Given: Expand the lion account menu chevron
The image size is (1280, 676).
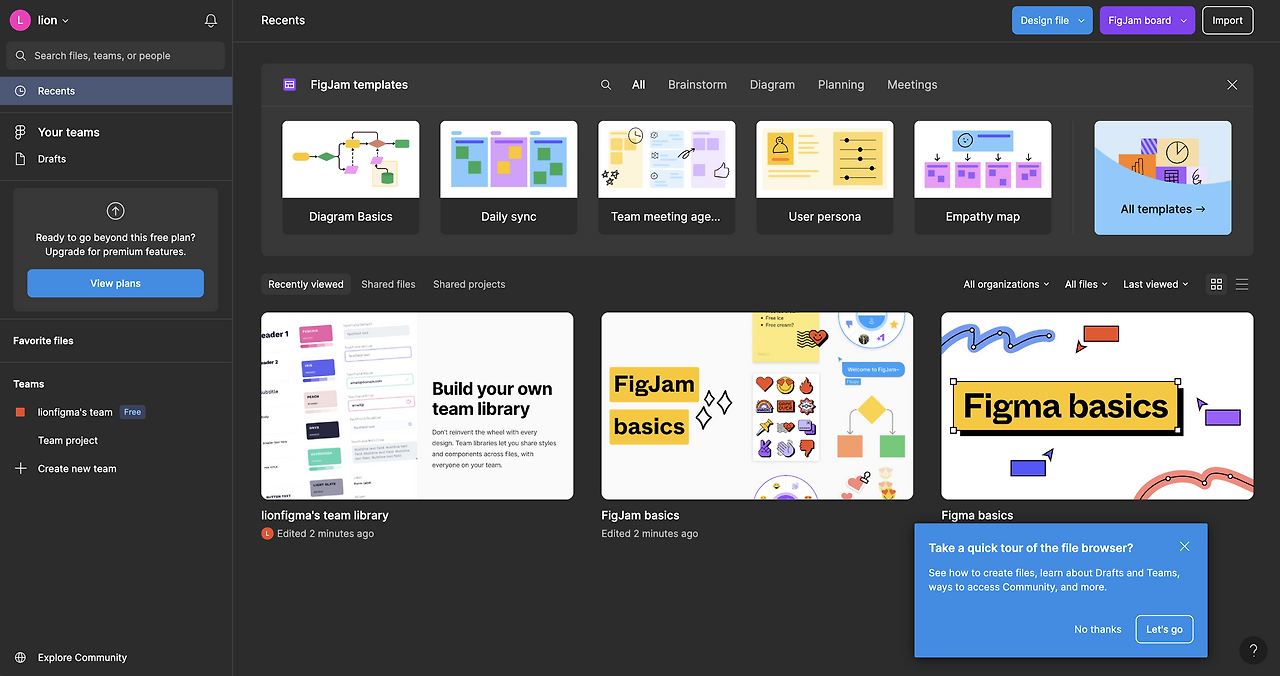Looking at the screenshot, I should pyautogui.click(x=66, y=21).
